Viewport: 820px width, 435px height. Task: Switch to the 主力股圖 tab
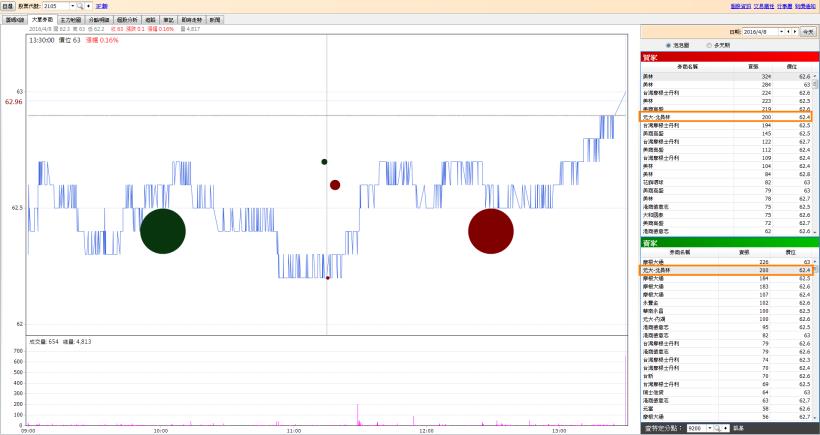(71, 19)
